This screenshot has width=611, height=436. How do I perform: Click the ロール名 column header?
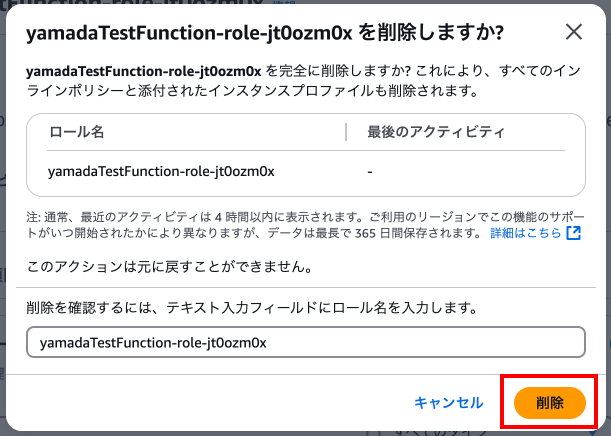click(76, 131)
